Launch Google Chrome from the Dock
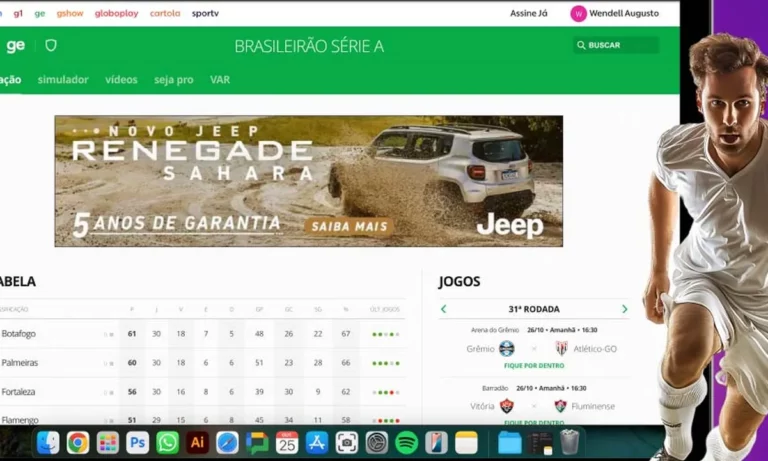 pos(78,442)
